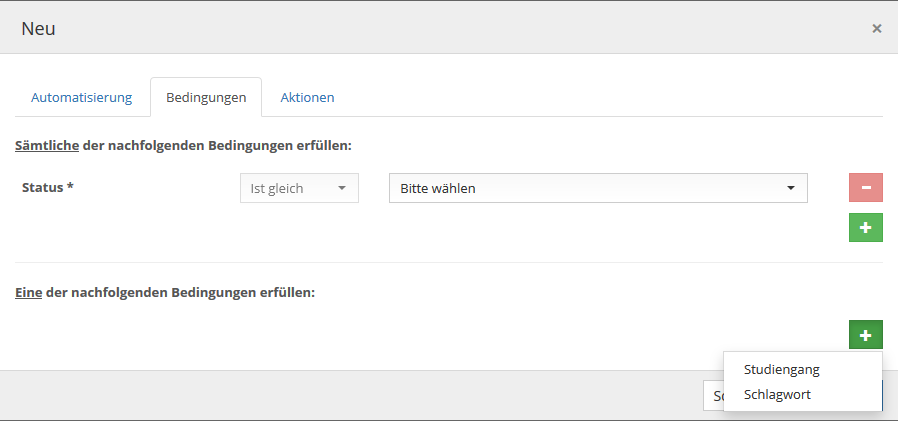Click the underlined word Eine
The image size is (898, 421).
28,293
